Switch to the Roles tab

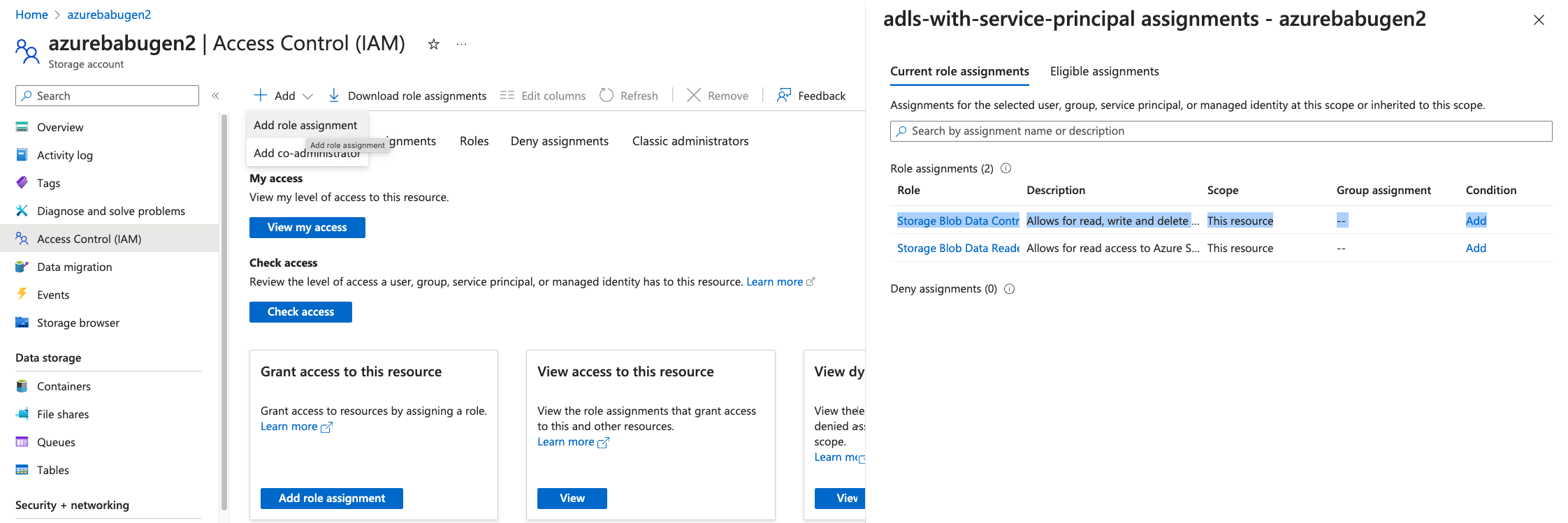474,141
